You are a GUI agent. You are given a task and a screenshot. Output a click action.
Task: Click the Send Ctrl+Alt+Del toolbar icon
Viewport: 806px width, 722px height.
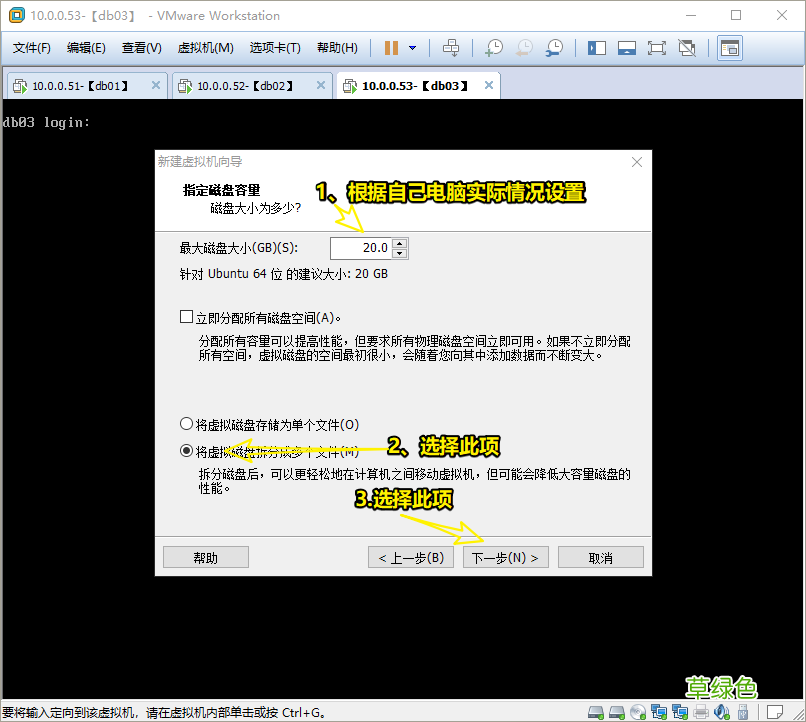tap(451, 48)
